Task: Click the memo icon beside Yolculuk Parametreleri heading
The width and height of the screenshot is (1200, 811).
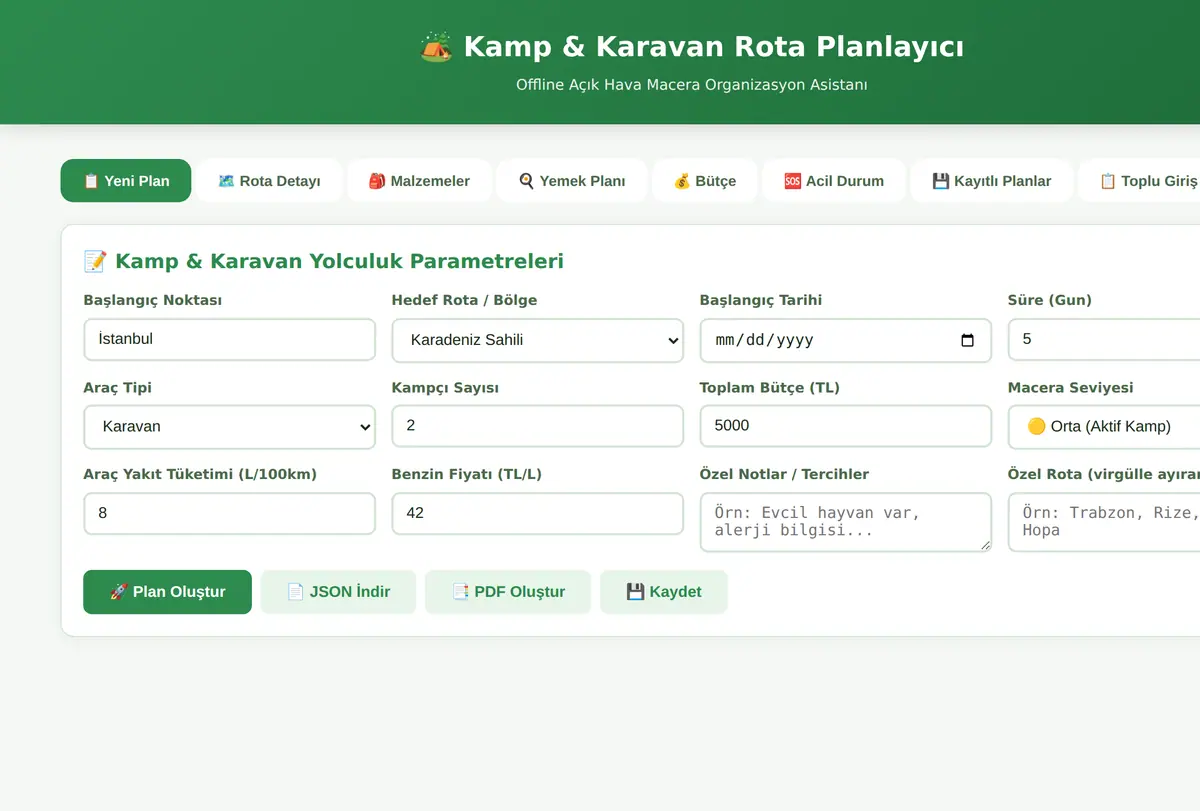Action: coord(95,261)
